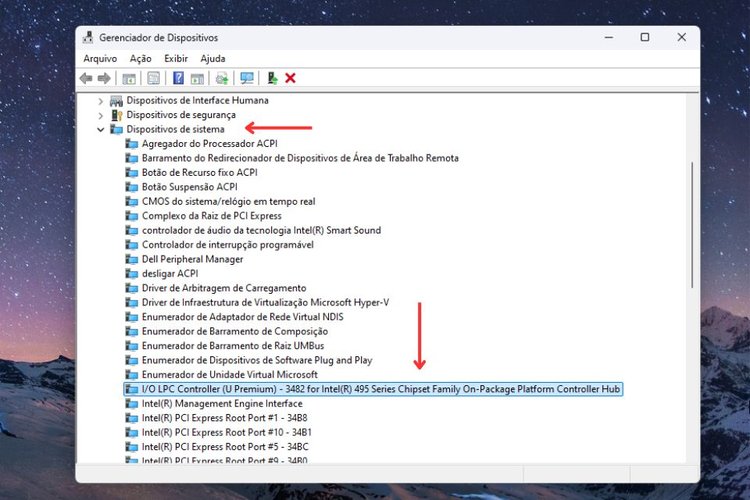The image size is (750, 500).
Task: Select Botão de Recurso fixo ACPI
Action: pyautogui.click(x=199, y=172)
